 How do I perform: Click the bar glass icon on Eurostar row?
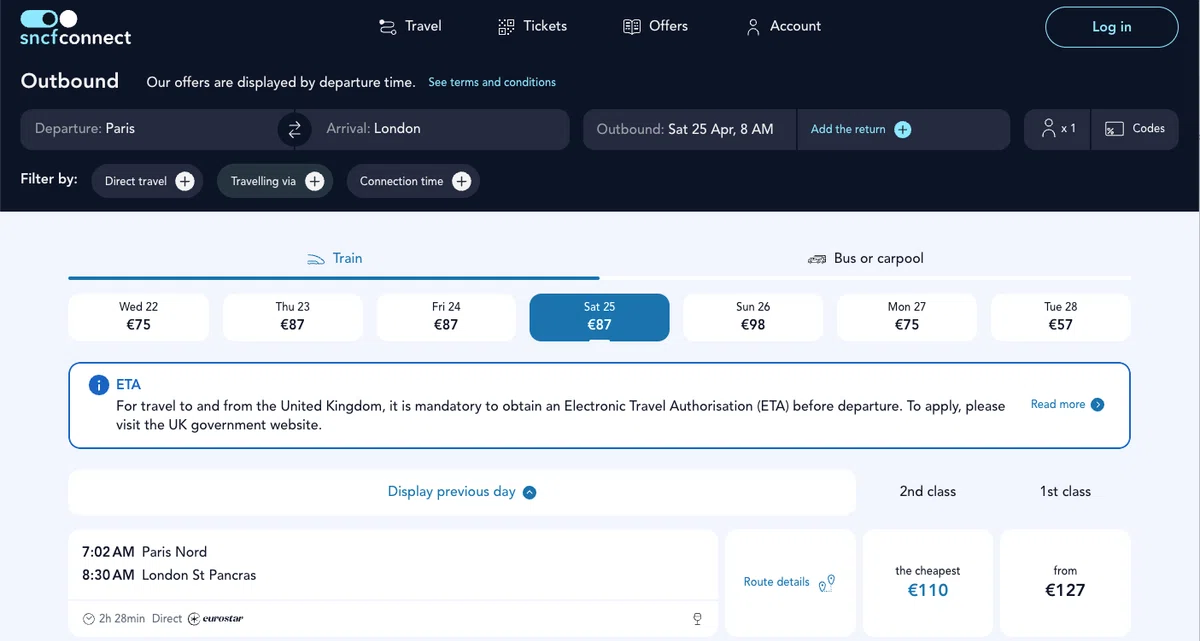click(697, 619)
